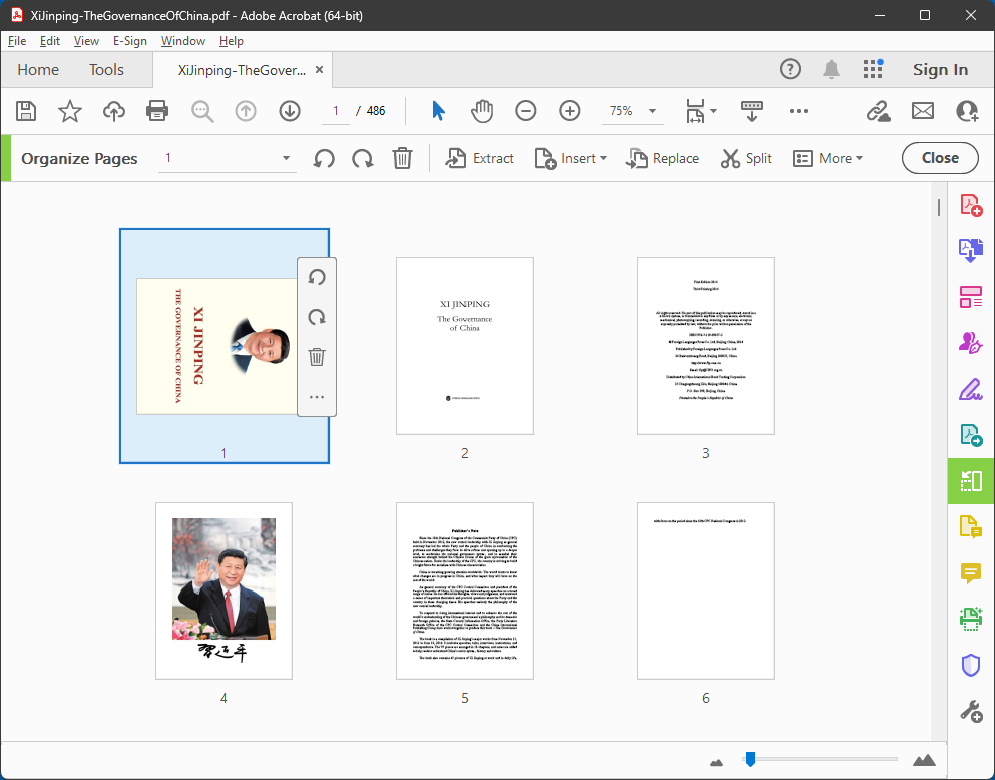The width and height of the screenshot is (995, 780).
Task: Rotate page 1 counterclockwise from thumbnail popup
Action: tap(317, 277)
